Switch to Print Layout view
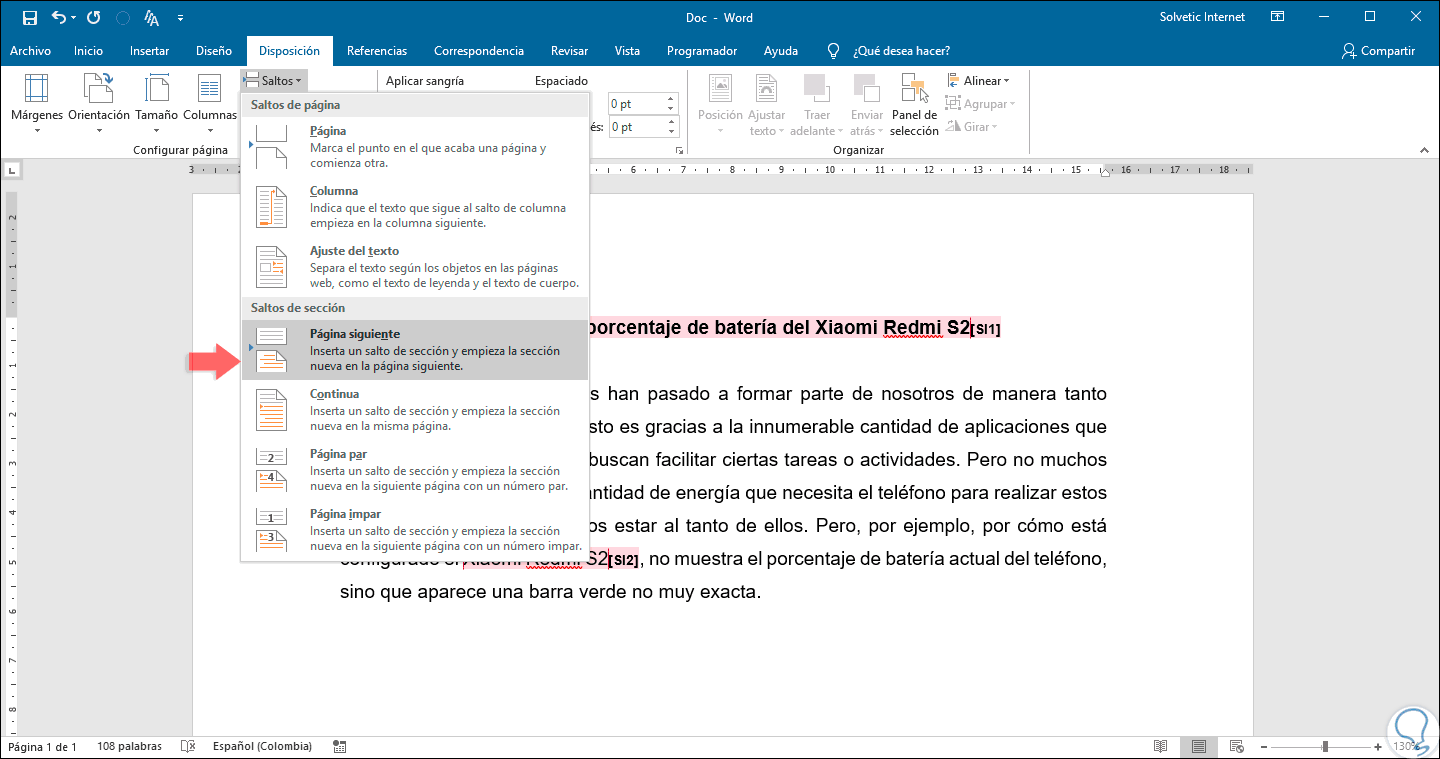Image resolution: width=1440 pixels, height=759 pixels. click(x=1198, y=746)
